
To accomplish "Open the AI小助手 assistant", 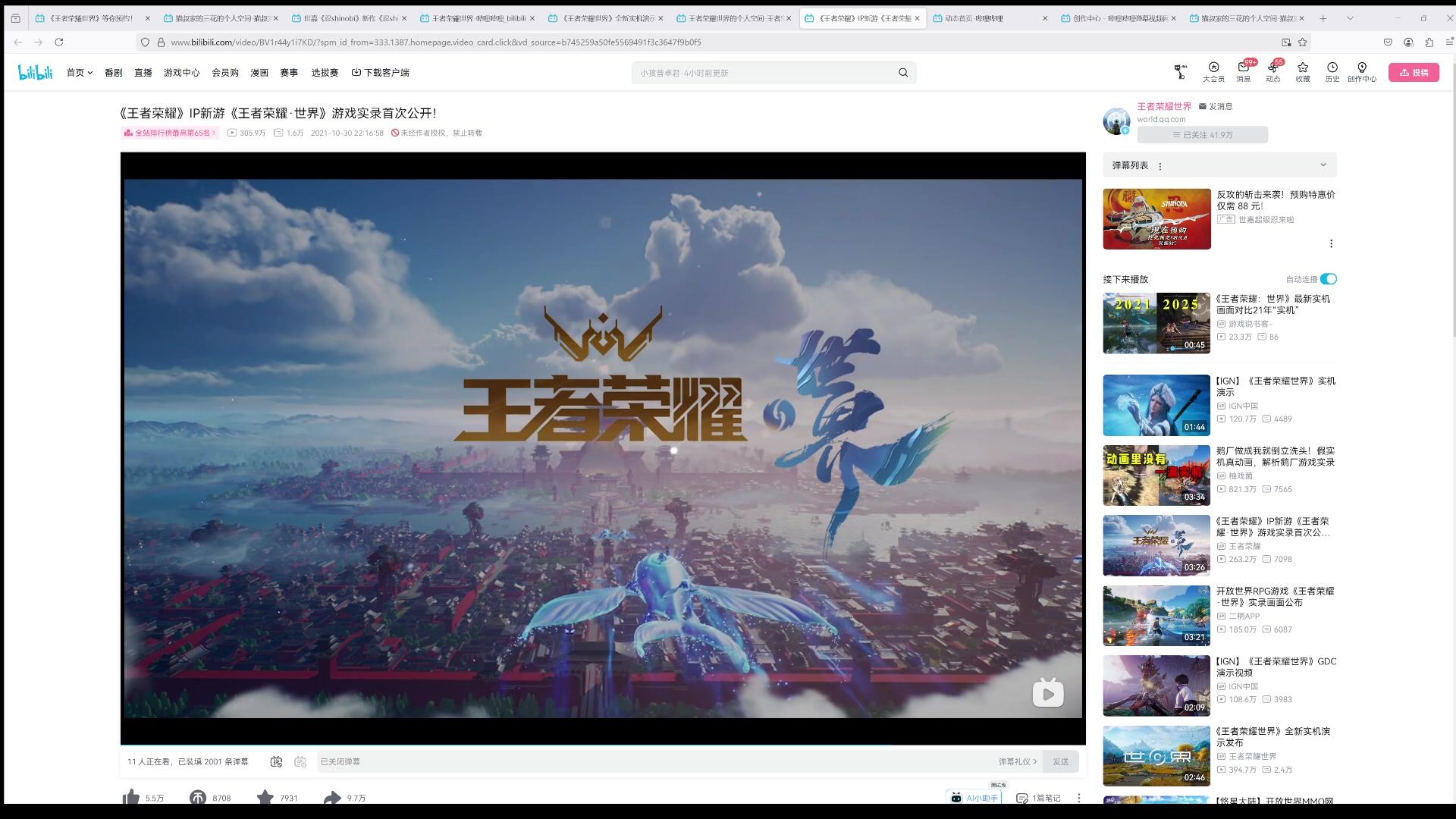I will (974, 798).
